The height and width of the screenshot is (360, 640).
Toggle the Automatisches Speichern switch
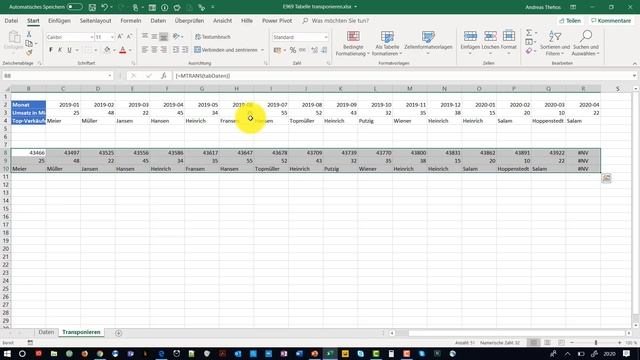(75, 7)
